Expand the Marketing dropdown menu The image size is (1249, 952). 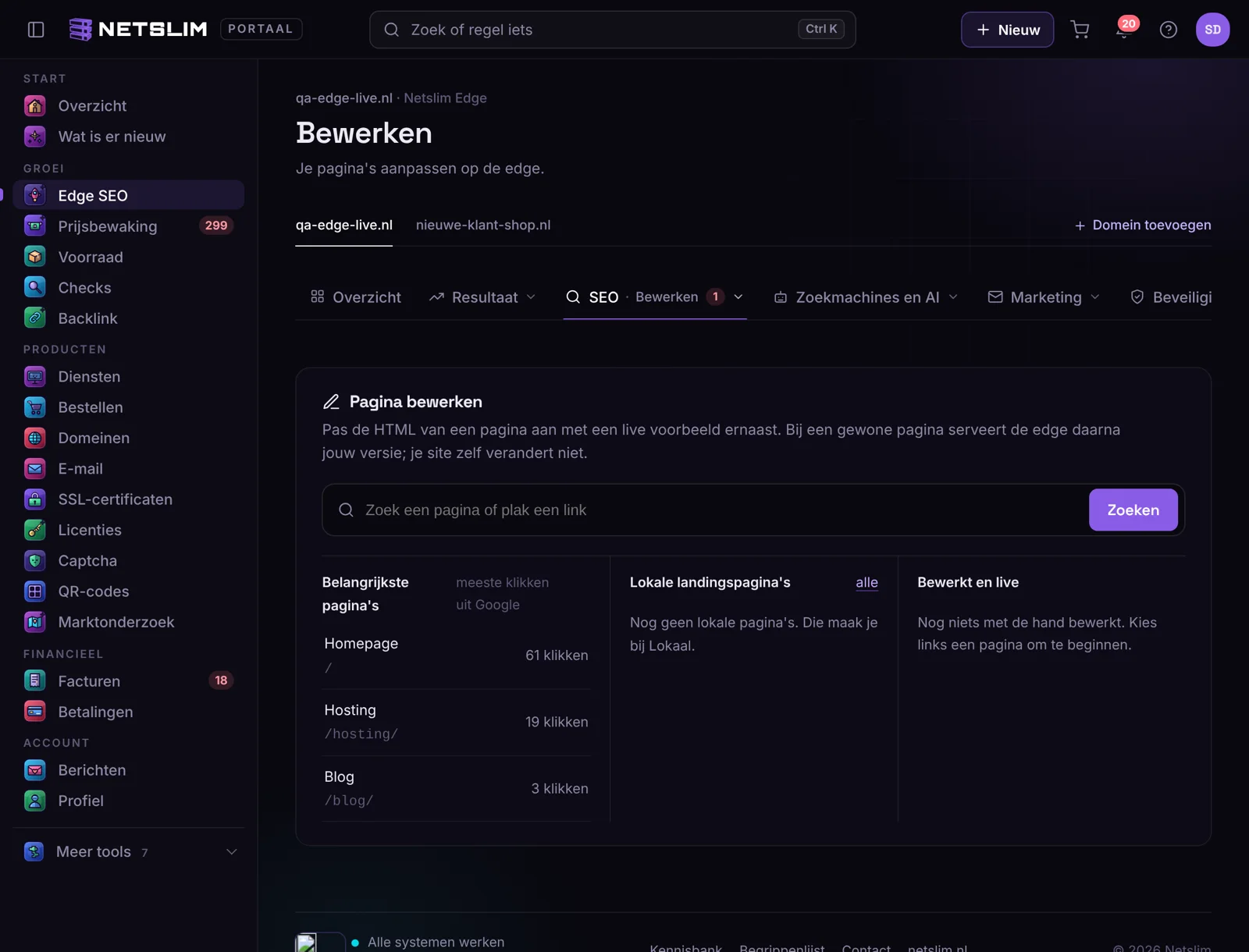(x=1044, y=297)
